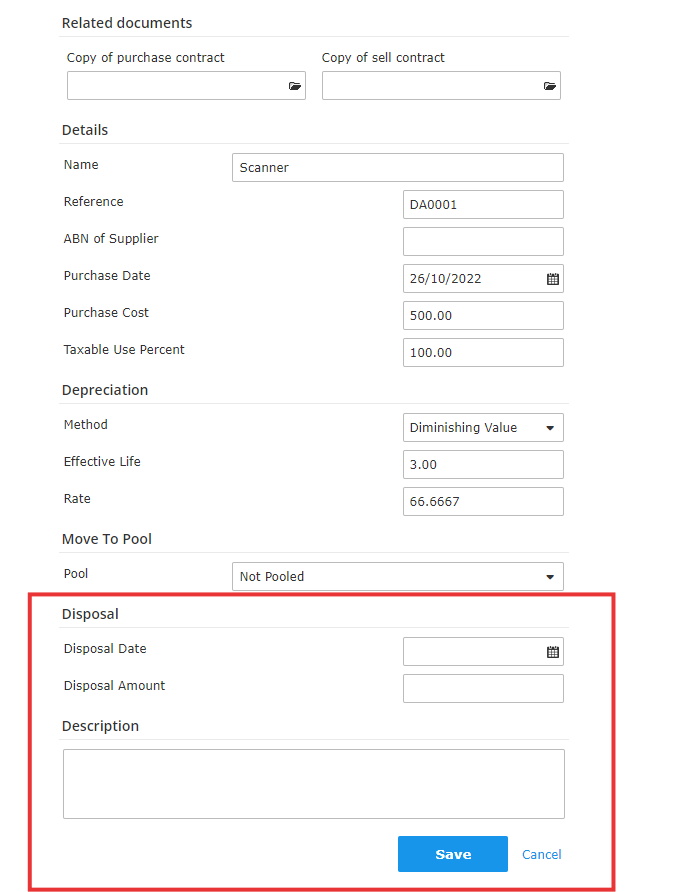Image resolution: width=699 pixels, height=892 pixels.
Task: Open calendar picker for Purchase Date
Action: pyautogui.click(x=553, y=279)
